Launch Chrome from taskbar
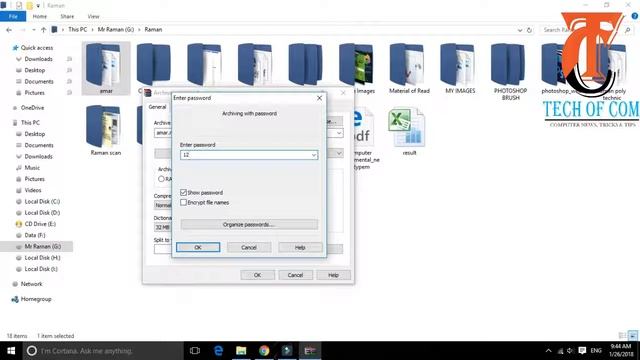The width and height of the screenshot is (640, 360). pyautogui.click(x=264, y=351)
